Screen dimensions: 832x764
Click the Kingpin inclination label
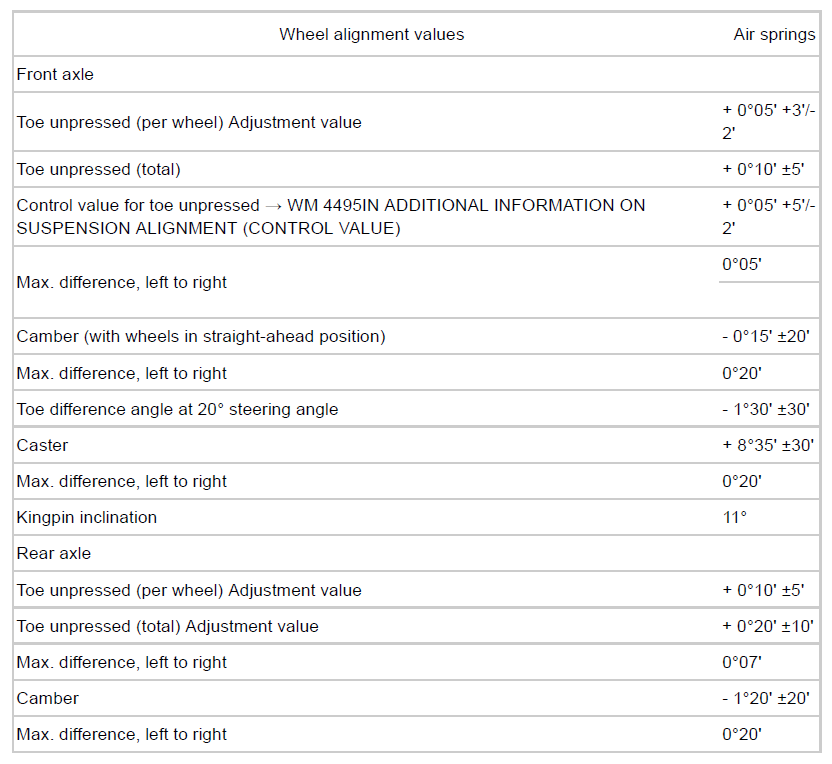[87, 517]
